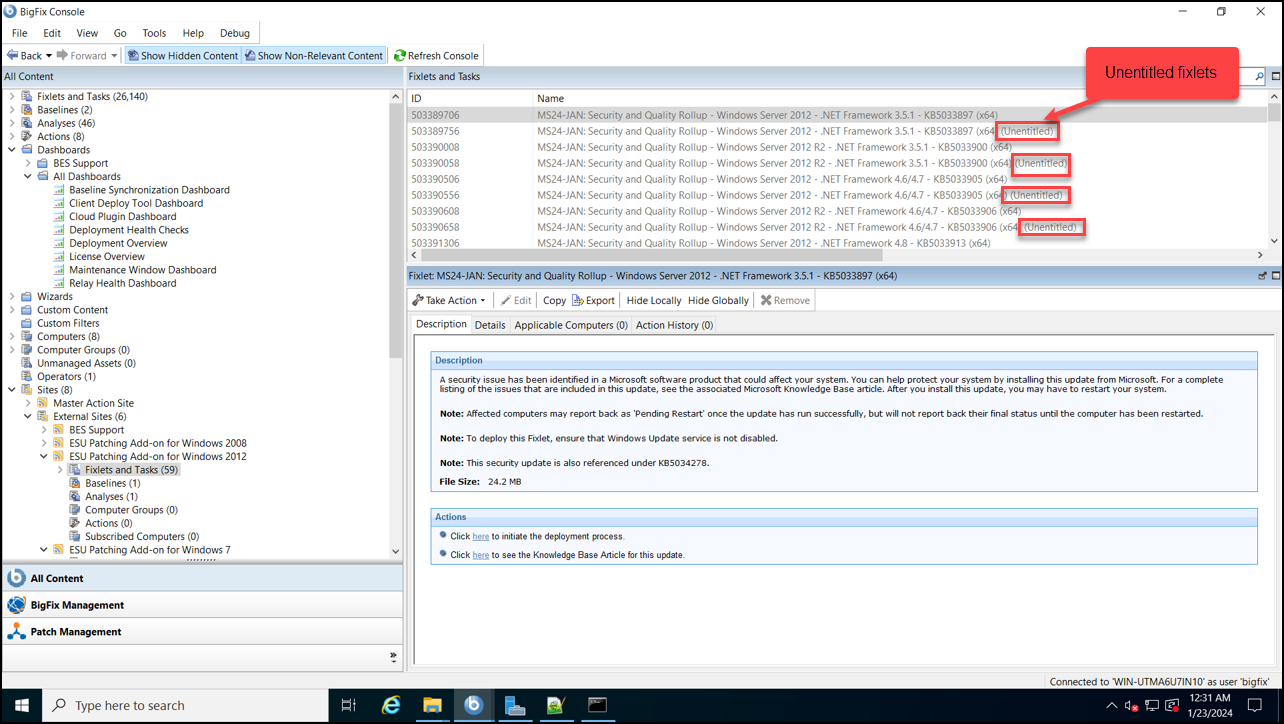Viewport: 1284px width, 724px height.
Task: Open the All Content domain icon
Action: pyautogui.click(x=16, y=578)
